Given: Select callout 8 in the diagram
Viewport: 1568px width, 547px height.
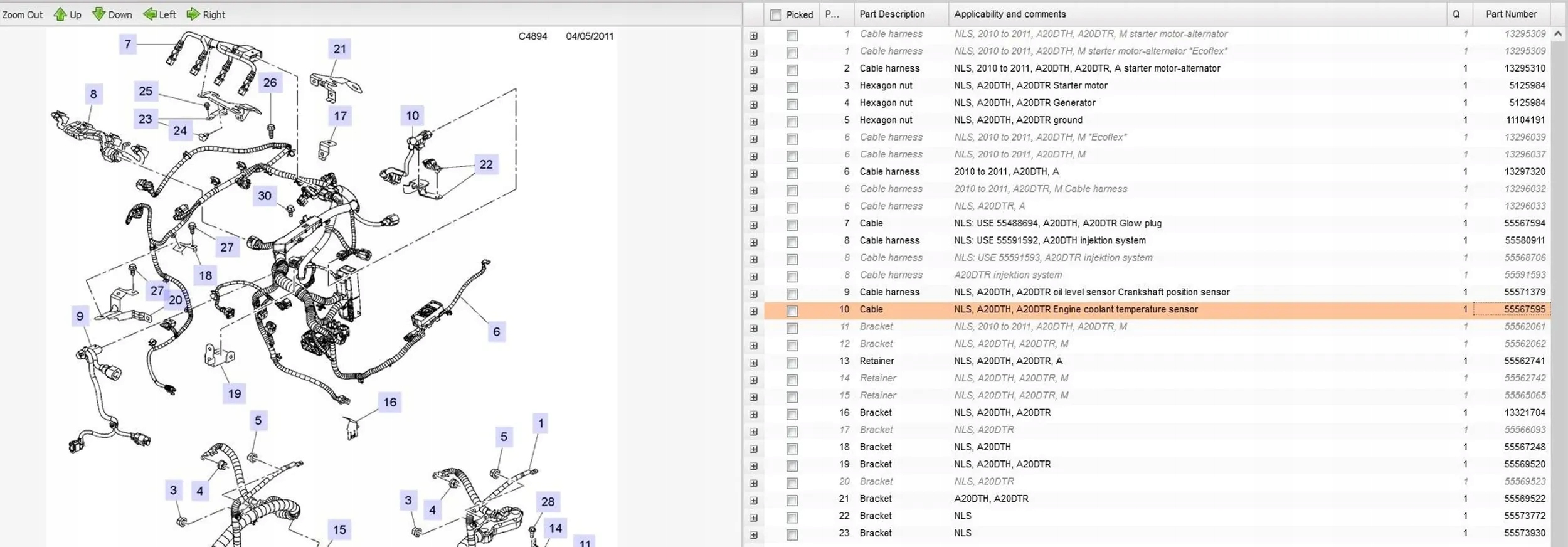Looking at the screenshot, I should [93, 94].
